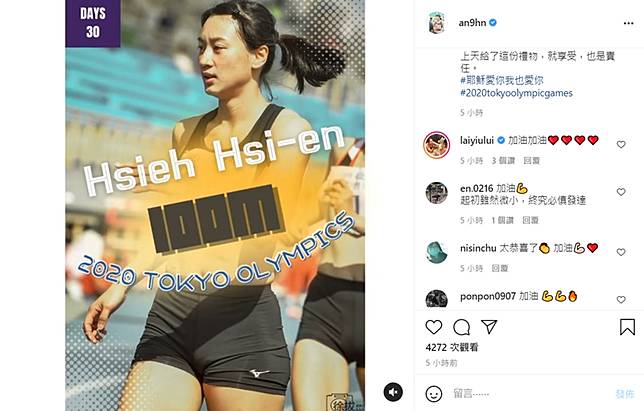The width and height of the screenshot is (644, 411).
Task: Open the #耶穌愛你我也愛你 hashtag
Action: [501, 80]
